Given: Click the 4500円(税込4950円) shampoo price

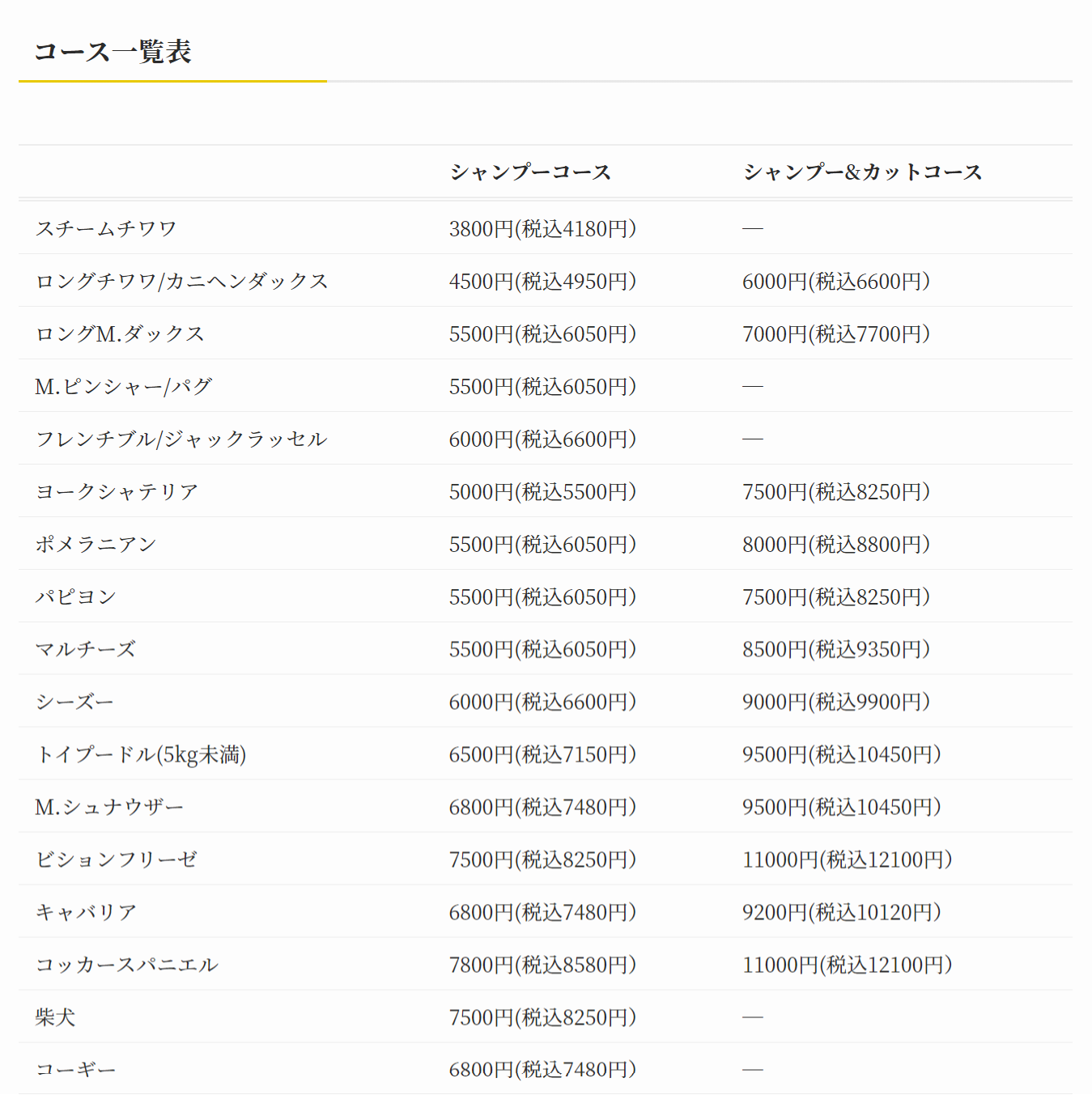Looking at the screenshot, I should click(543, 282).
